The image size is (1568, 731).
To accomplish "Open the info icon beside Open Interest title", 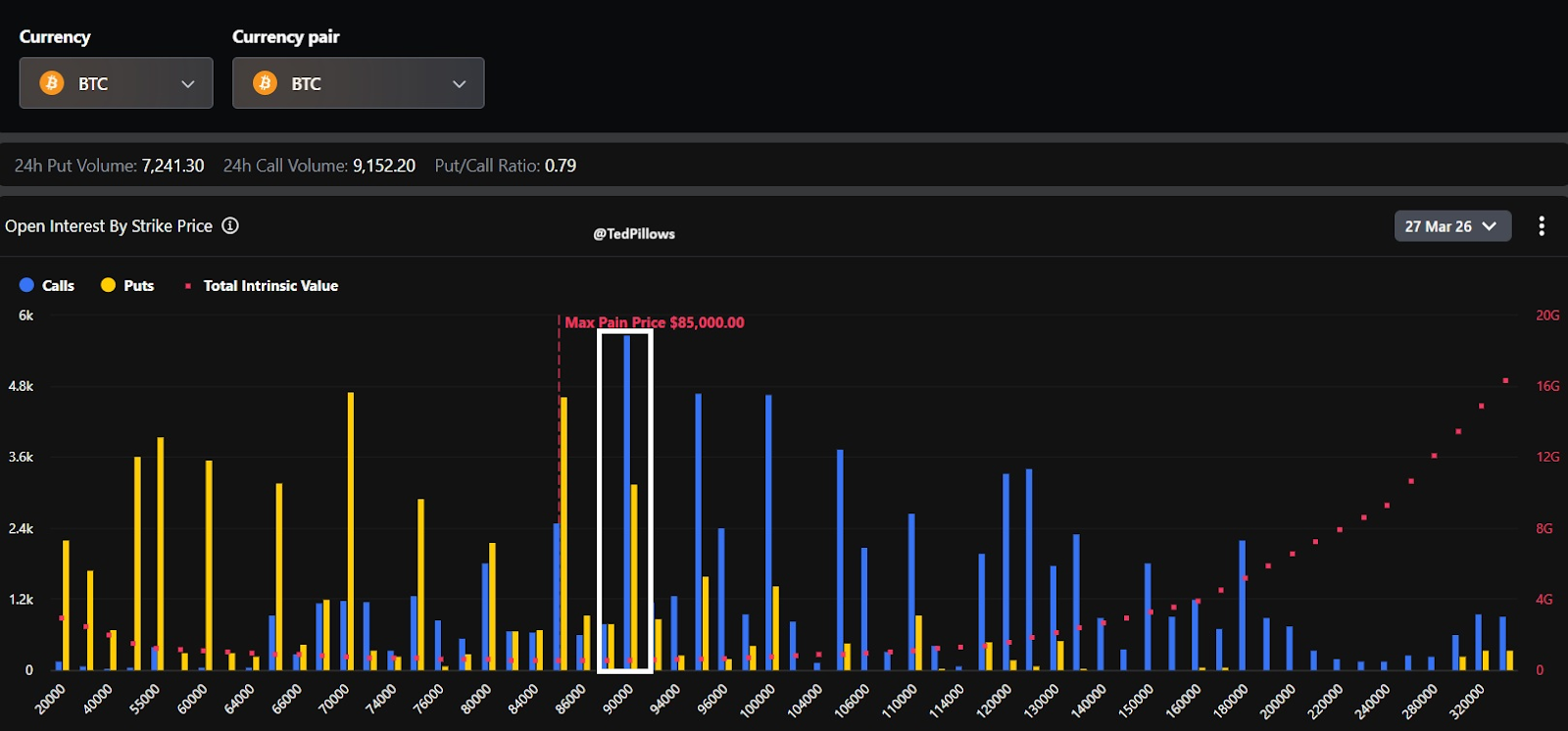I will (230, 225).
